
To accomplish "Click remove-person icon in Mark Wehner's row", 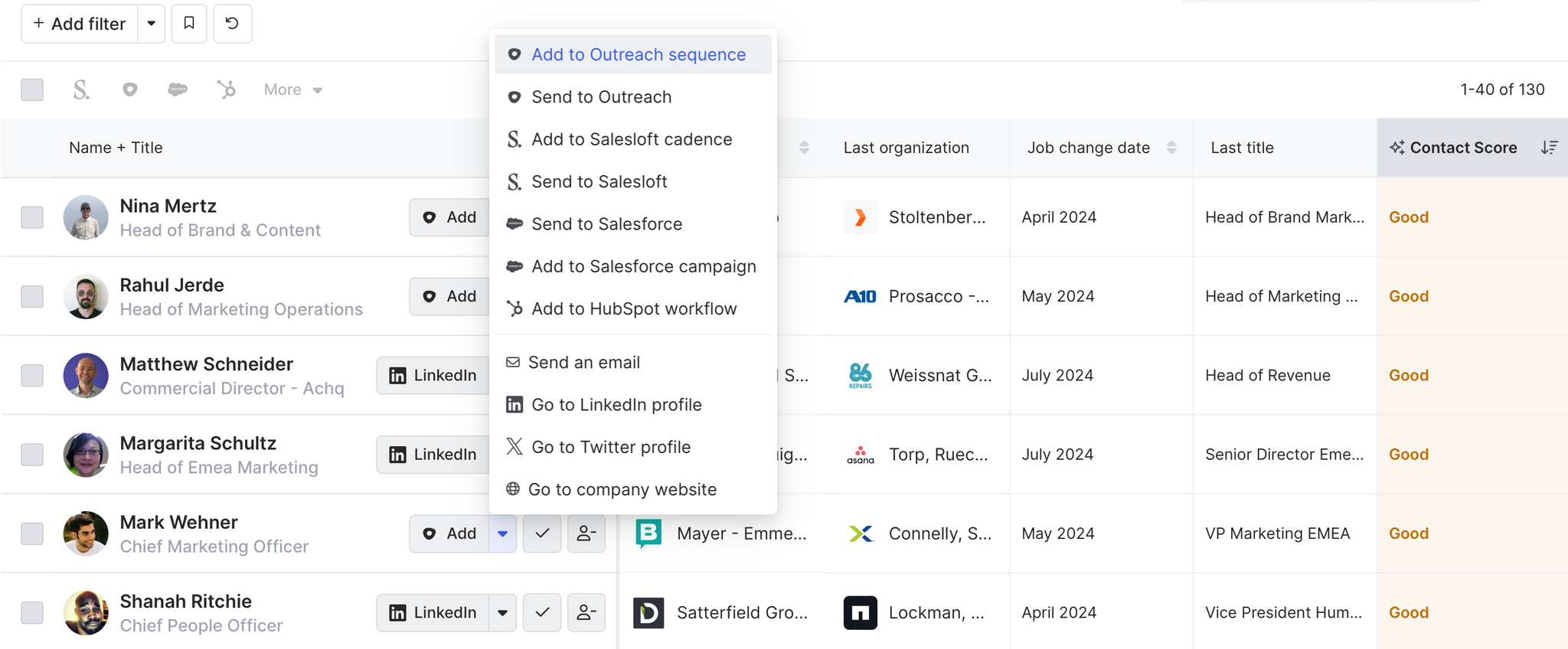I will click(x=586, y=533).
